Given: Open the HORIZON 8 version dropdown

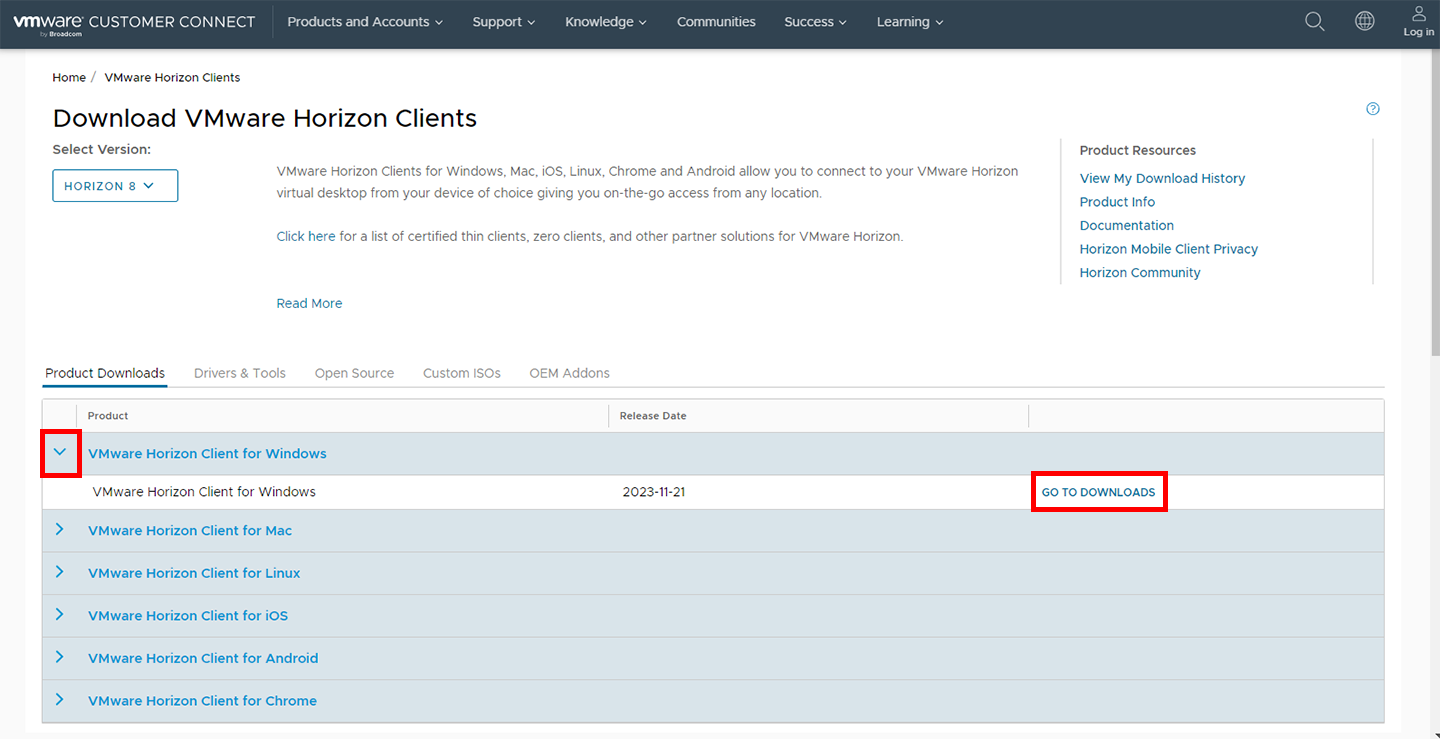Looking at the screenshot, I should click(x=115, y=186).
